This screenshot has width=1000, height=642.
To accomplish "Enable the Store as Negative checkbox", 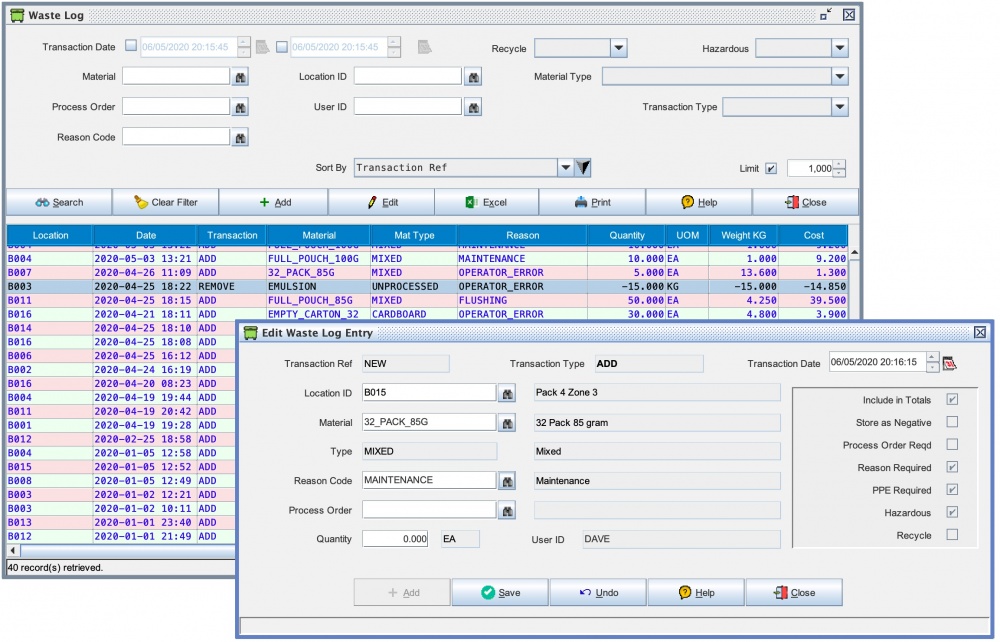I will point(952,422).
